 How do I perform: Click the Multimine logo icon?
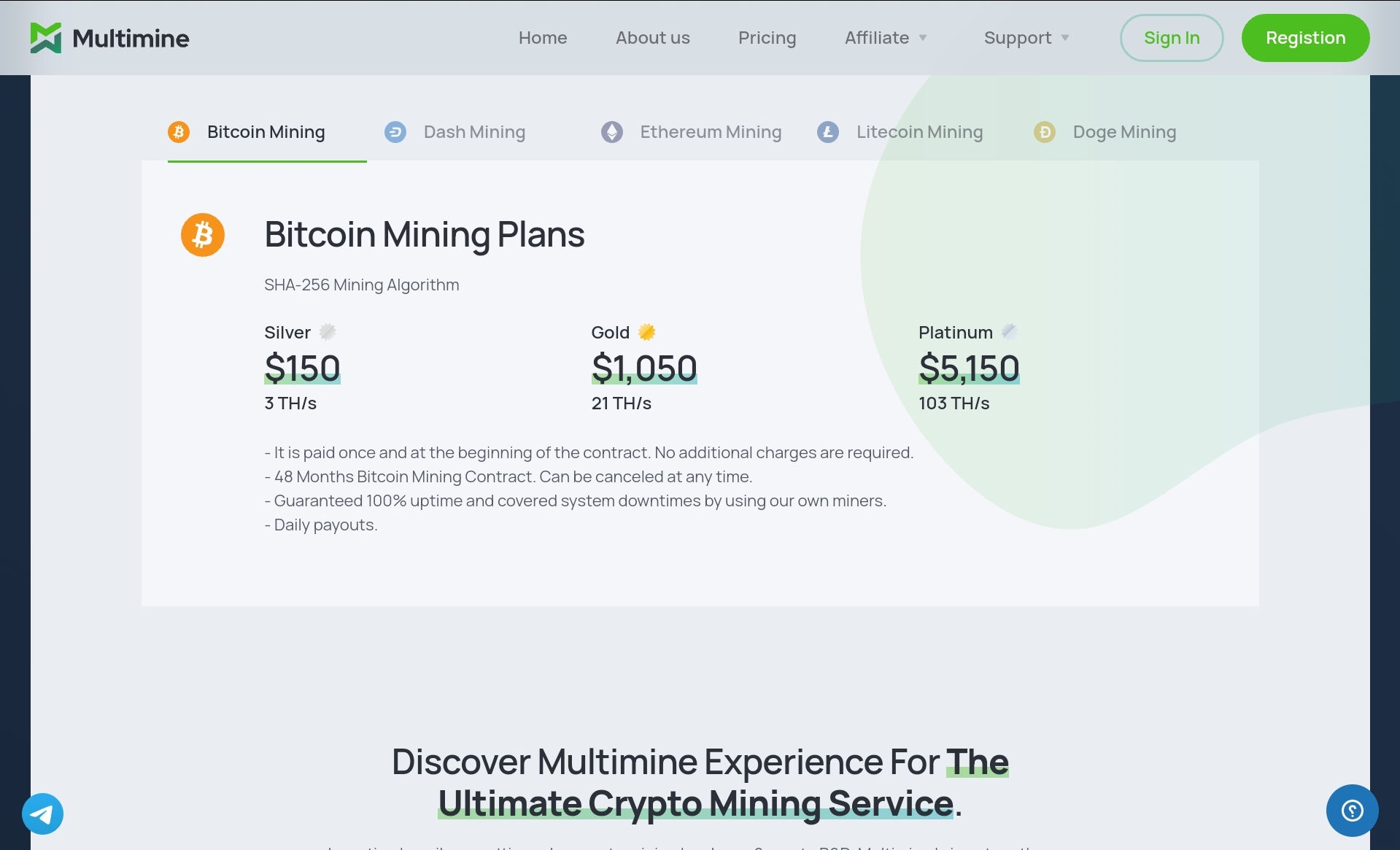45,38
